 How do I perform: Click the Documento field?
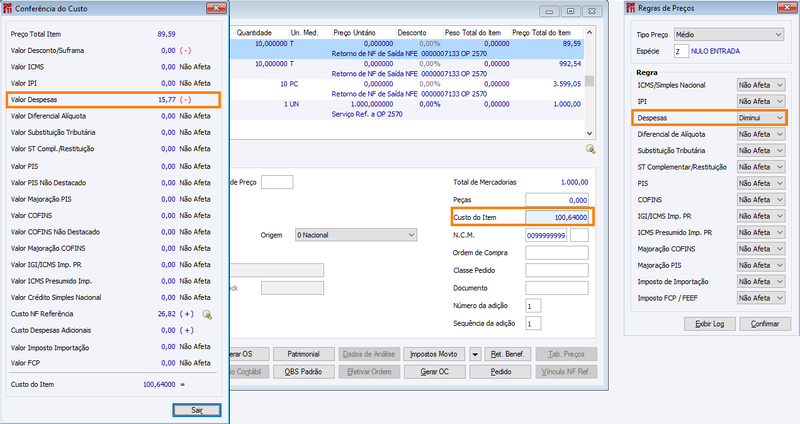pyautogui.click(x=557, y=288)
